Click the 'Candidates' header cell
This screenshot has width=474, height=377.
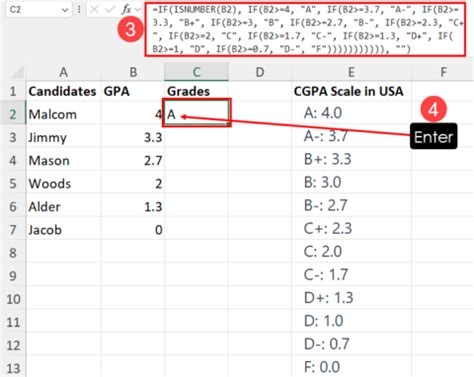point(64,91)
